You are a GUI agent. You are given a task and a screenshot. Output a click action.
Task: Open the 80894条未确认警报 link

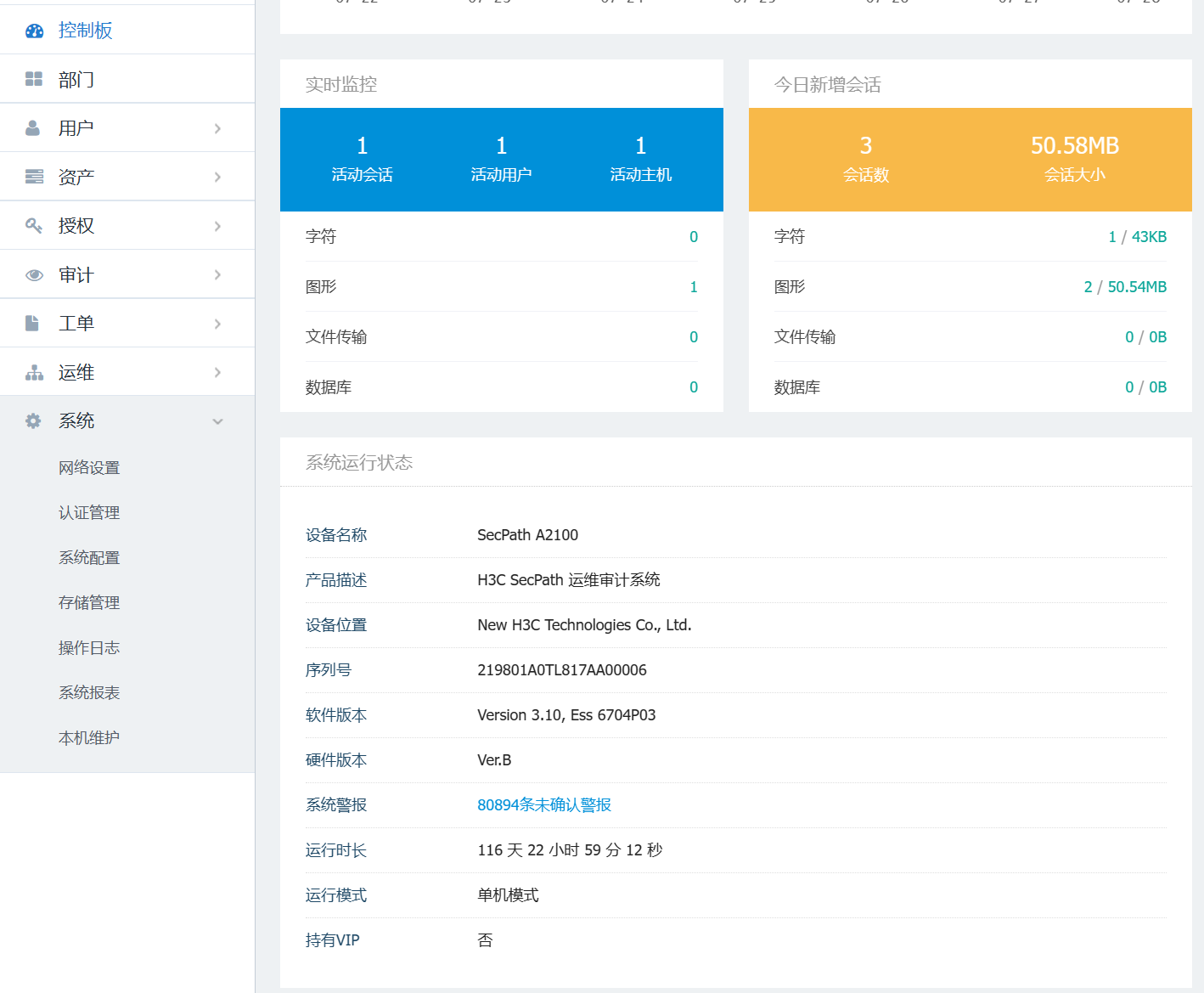544,805
